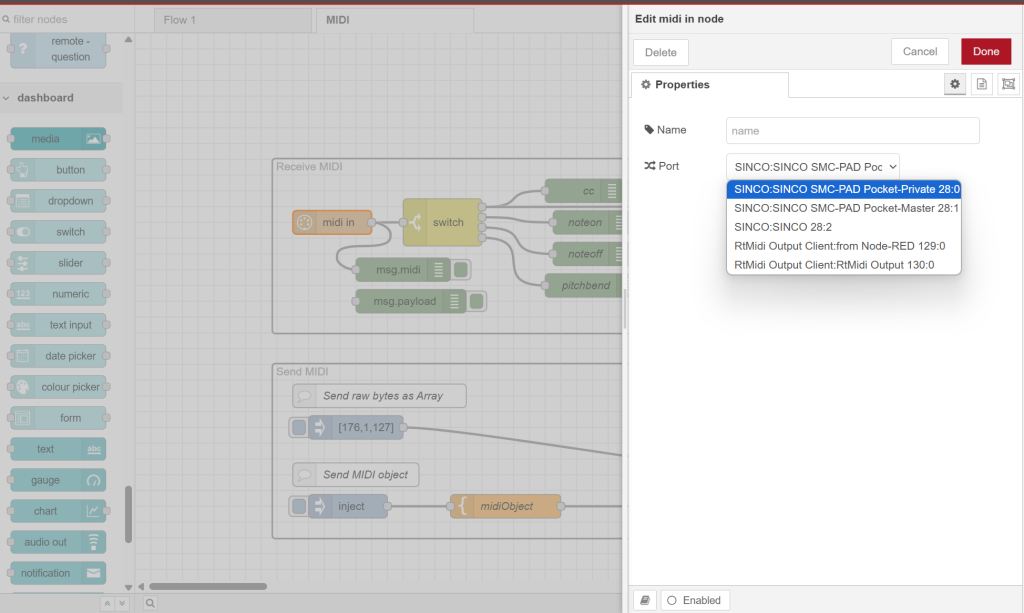Select the text input palette node
1024x613 pixels.
tap(58, 324)
